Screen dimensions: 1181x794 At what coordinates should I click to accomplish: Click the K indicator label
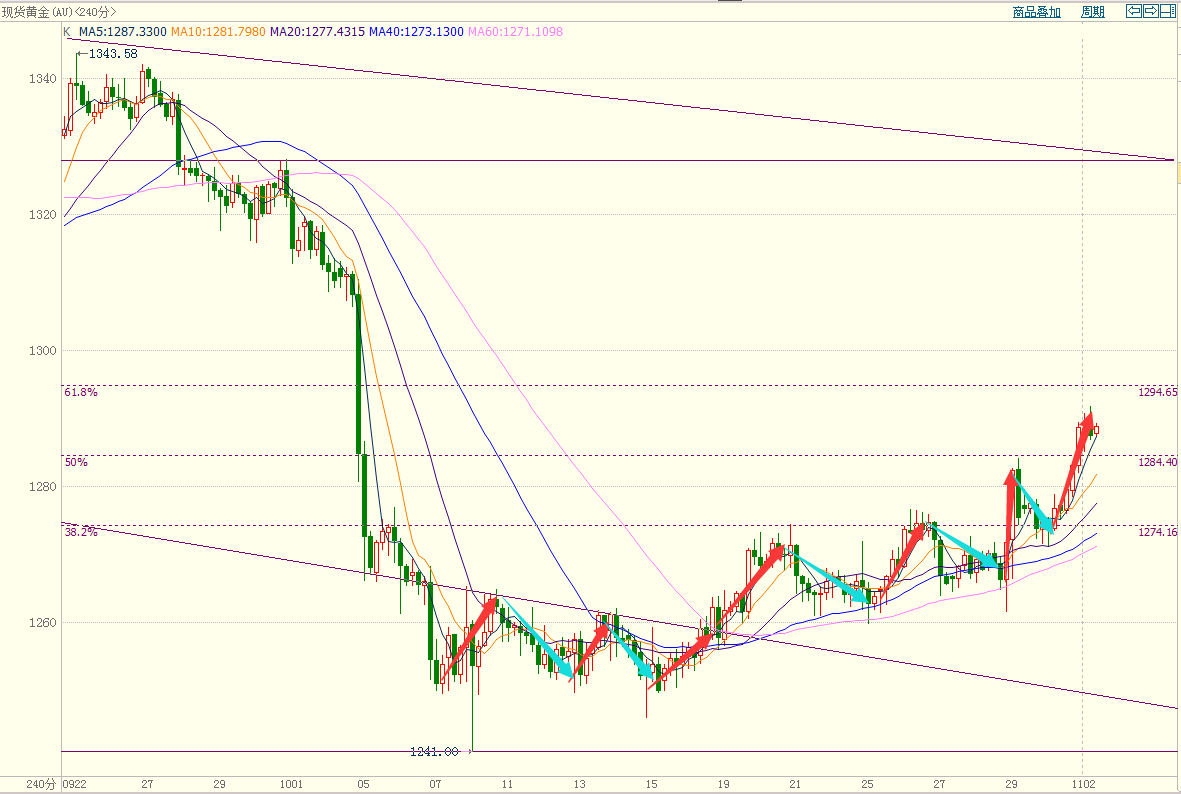[x=67, y=32]
